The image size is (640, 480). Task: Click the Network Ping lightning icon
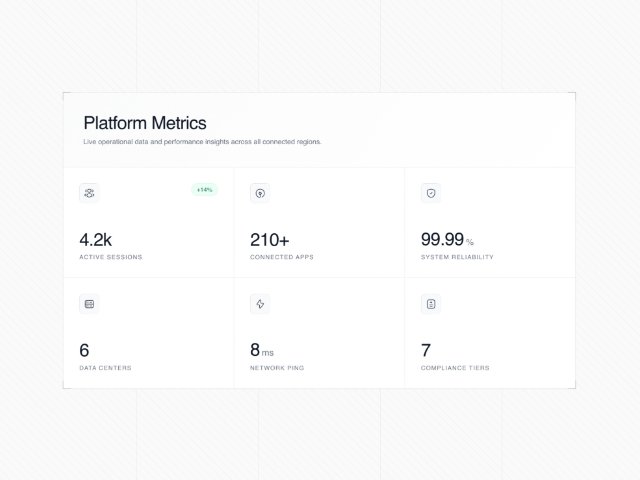(260, 304)
